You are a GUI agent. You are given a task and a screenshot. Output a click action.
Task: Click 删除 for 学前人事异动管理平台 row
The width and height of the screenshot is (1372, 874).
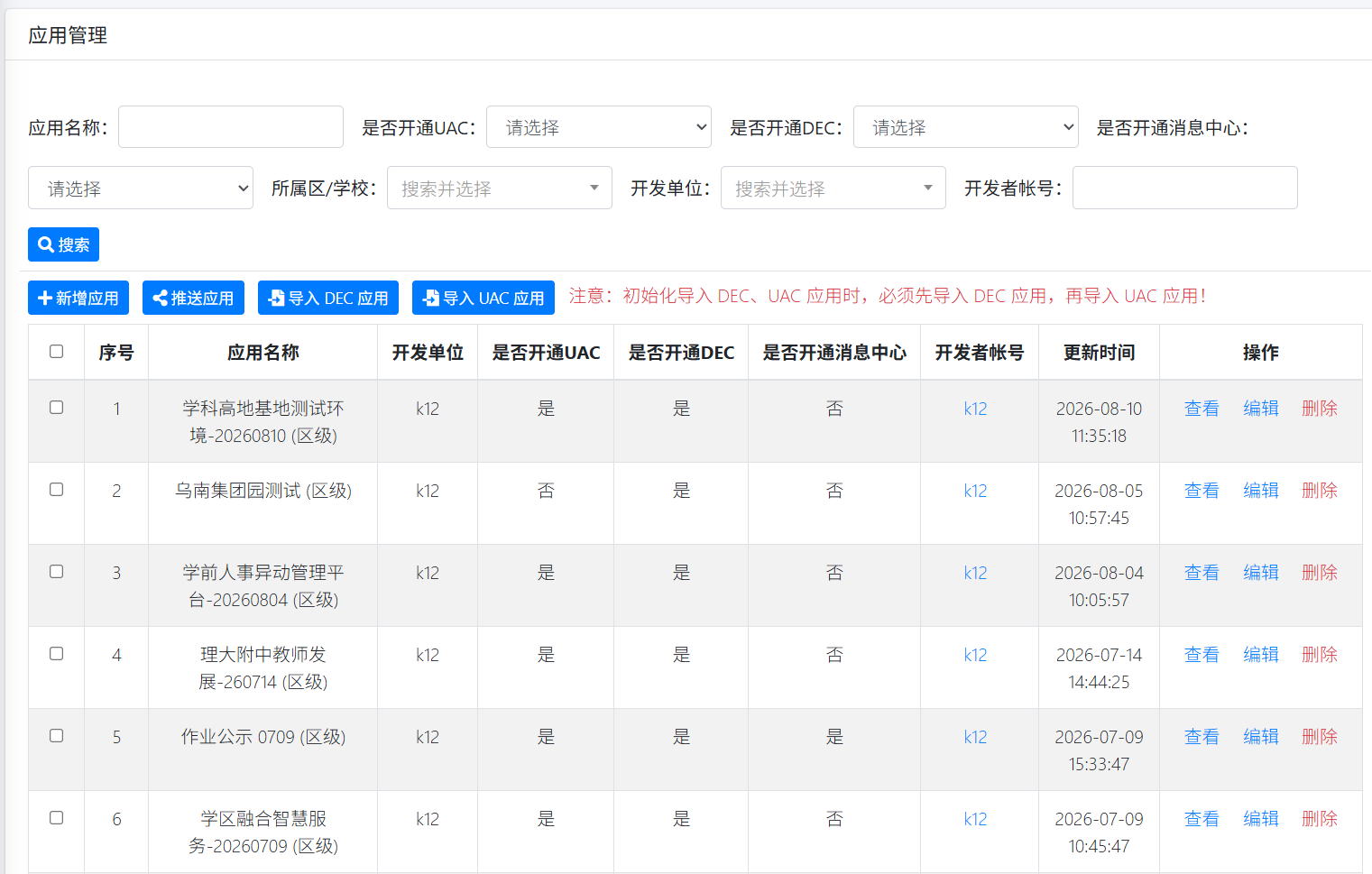click(x=1320, y=573)
